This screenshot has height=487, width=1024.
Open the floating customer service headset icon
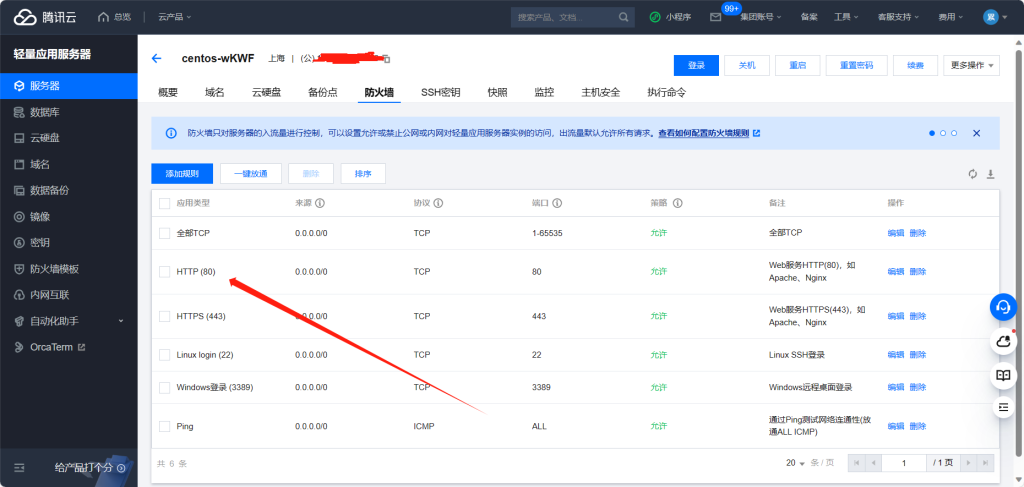[1003, 307]
